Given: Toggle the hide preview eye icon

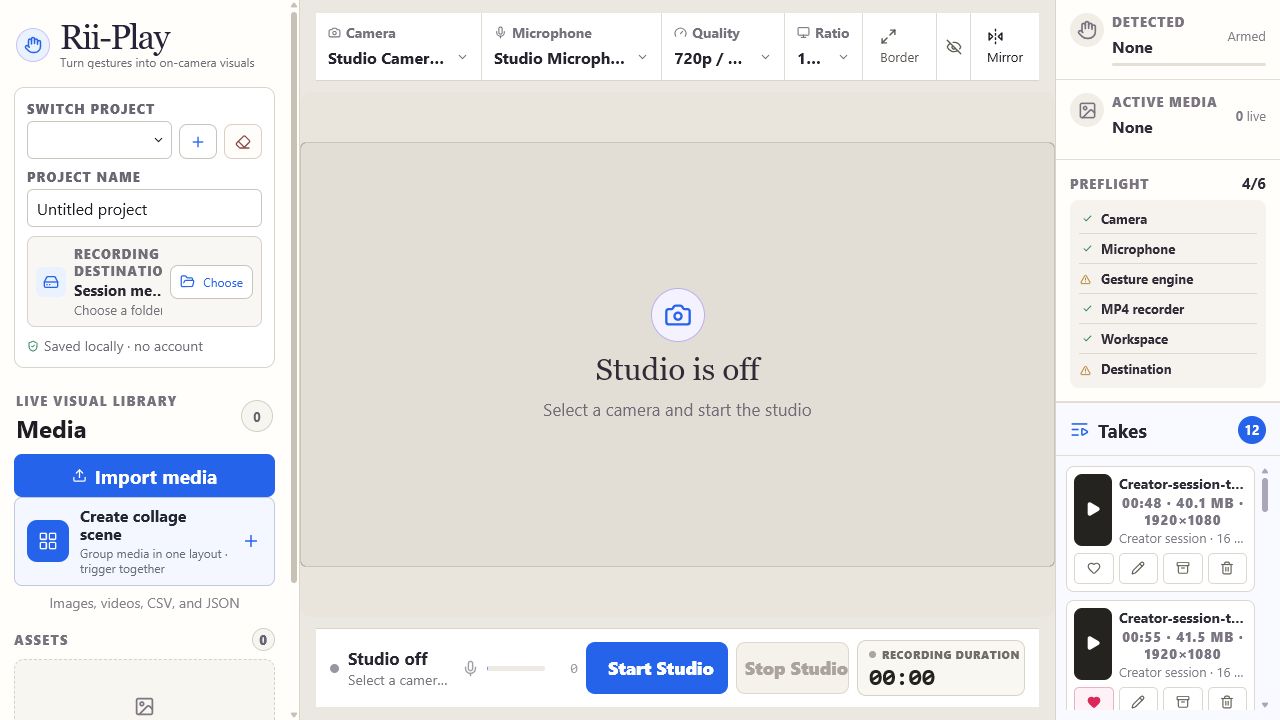Looking at the screenshot, I should (x=954, y=47).
